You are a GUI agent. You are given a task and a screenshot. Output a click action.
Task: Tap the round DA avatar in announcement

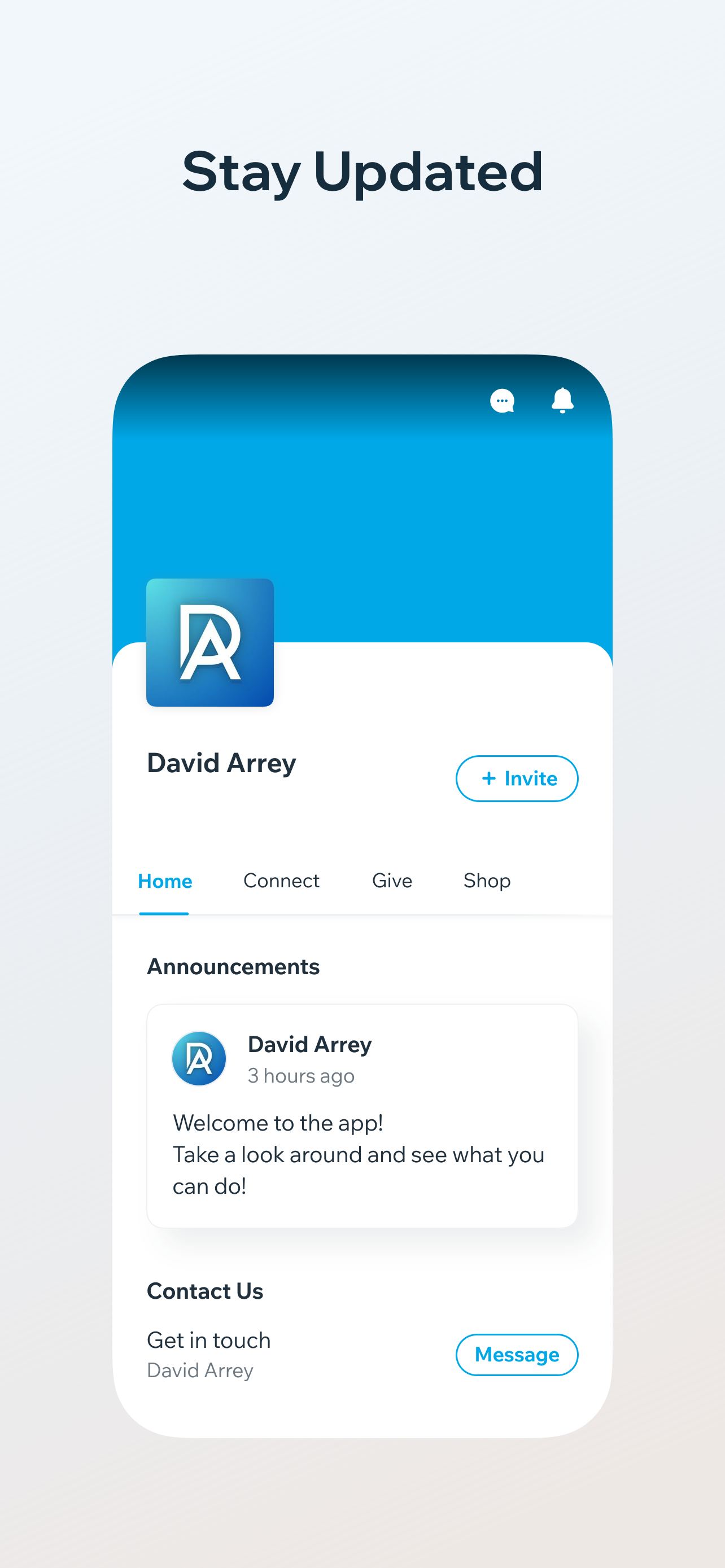(199, 1058)
